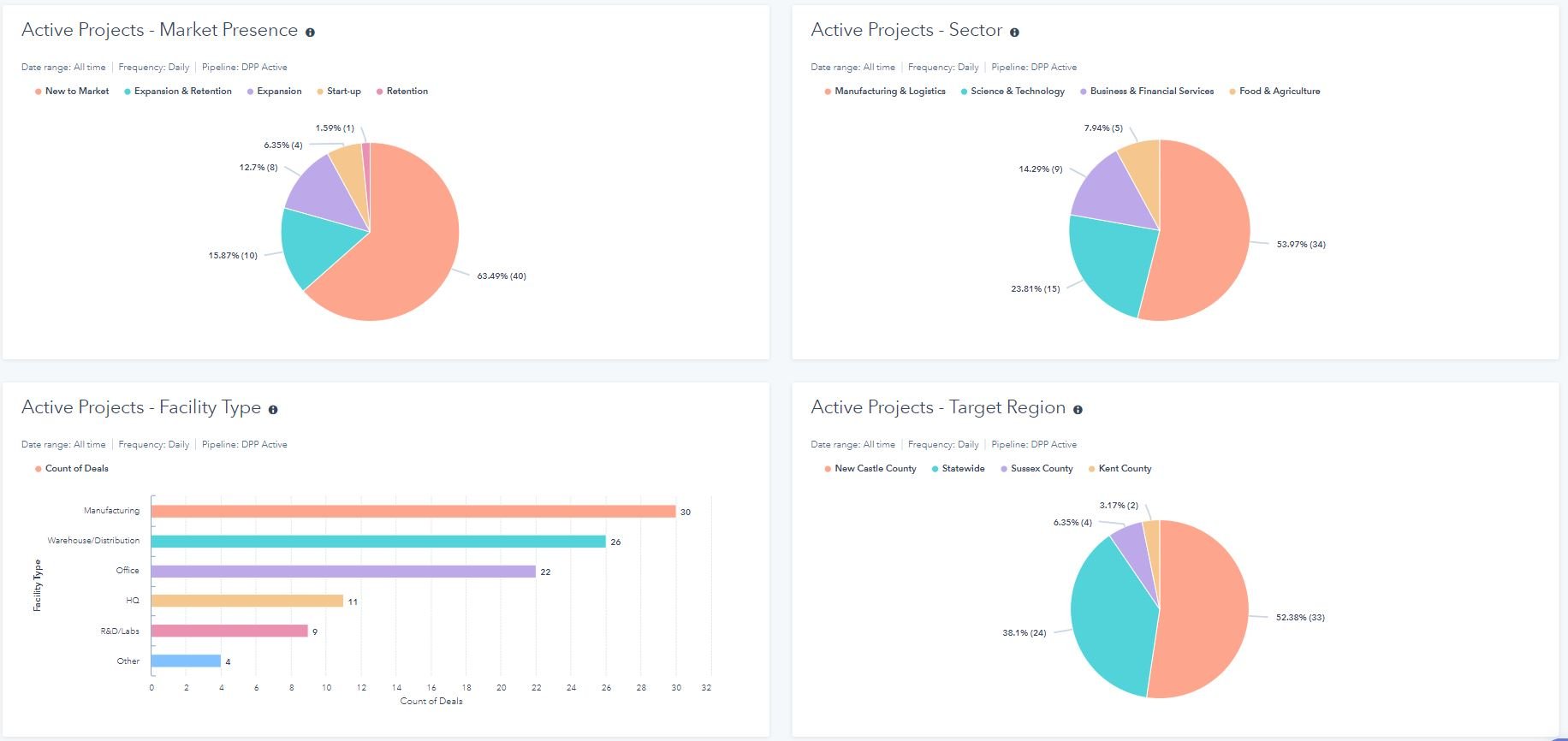Click Pipeline: DPP Active in Sector card
Image resolution: width=1568 pixels, height=741 pixels.
[x=1034, y=67]
